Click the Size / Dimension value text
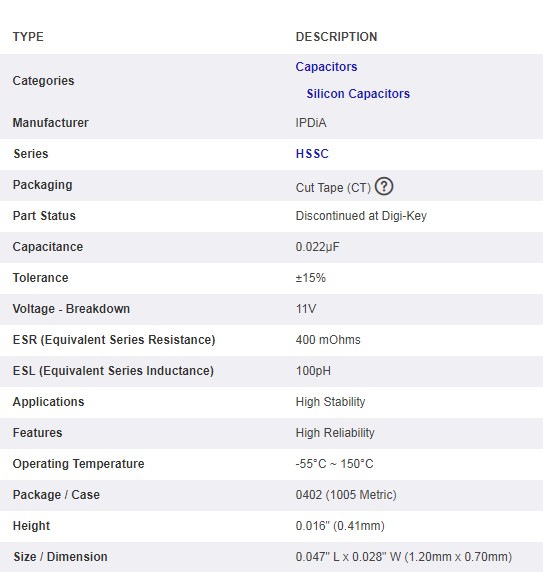Viewport: 543px width, 572px height. [x=404, y=557]
